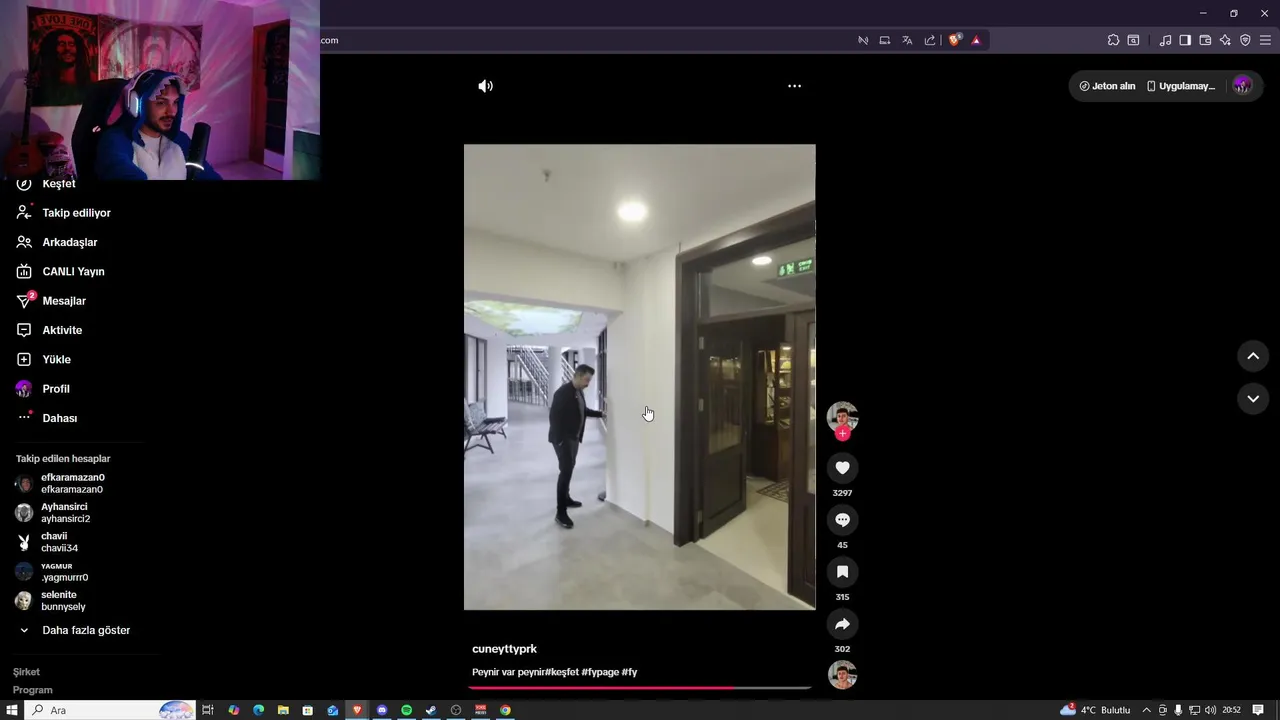Open Microsoft Edge from taskbar

pyautogui.click(x=258, y=710)
